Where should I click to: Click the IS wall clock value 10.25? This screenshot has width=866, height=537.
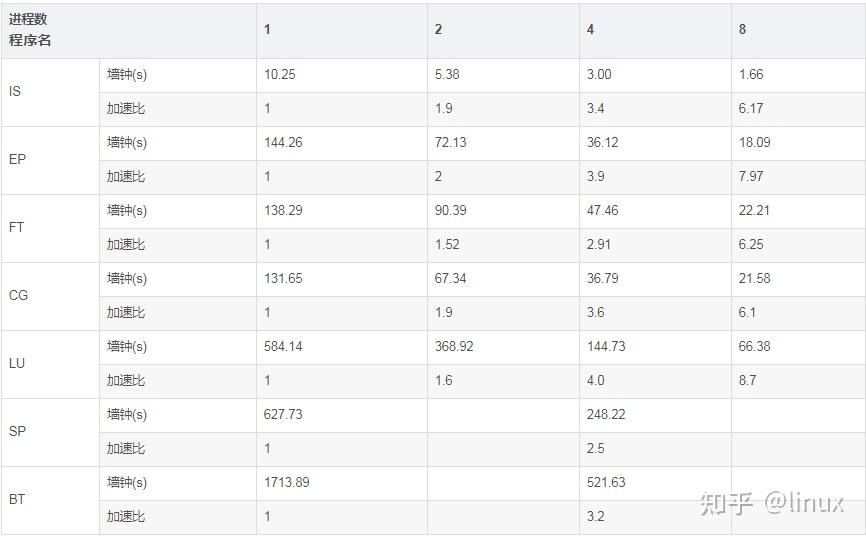pos(280,75)
